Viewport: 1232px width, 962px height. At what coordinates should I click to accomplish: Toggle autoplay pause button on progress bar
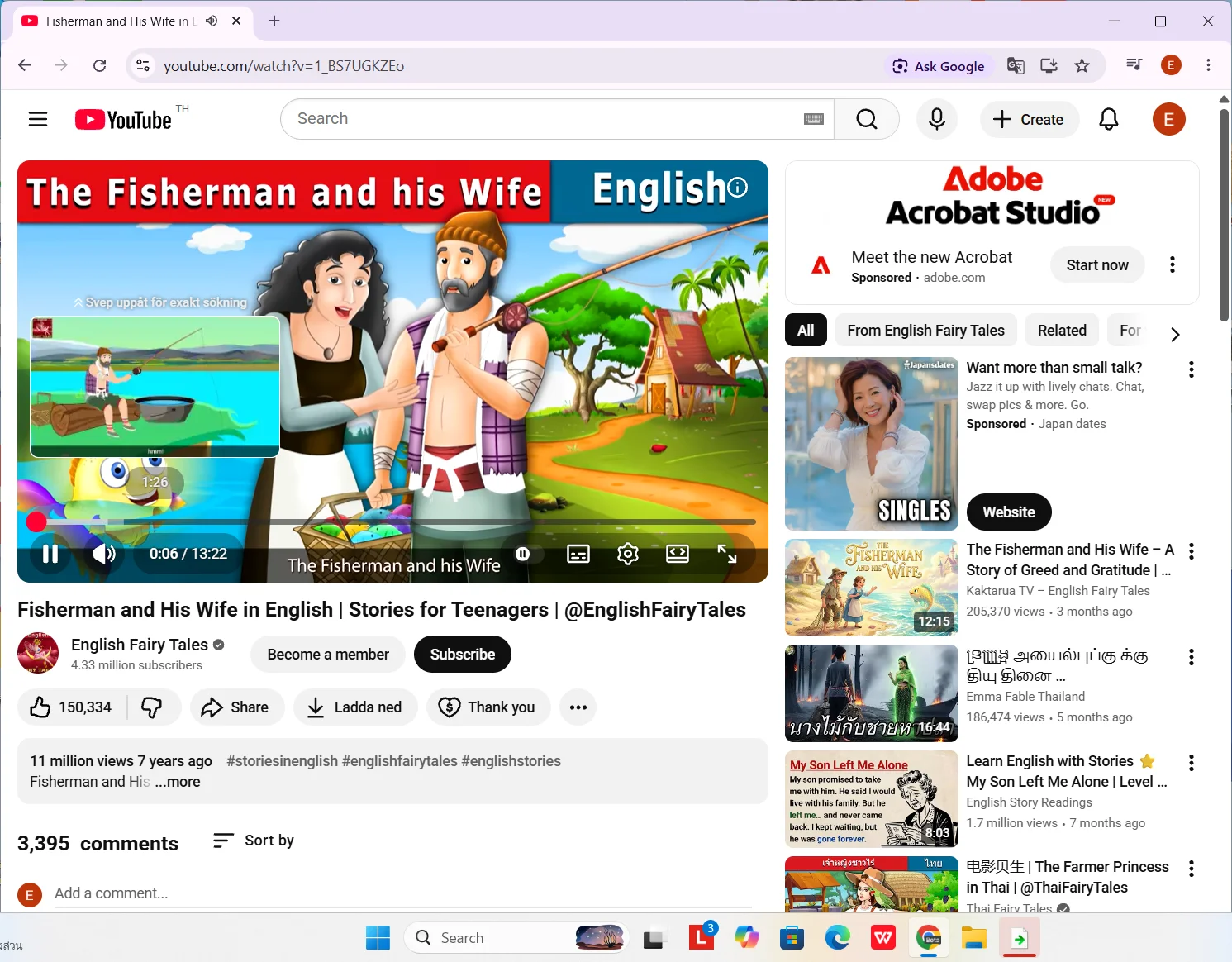(522, 554)
